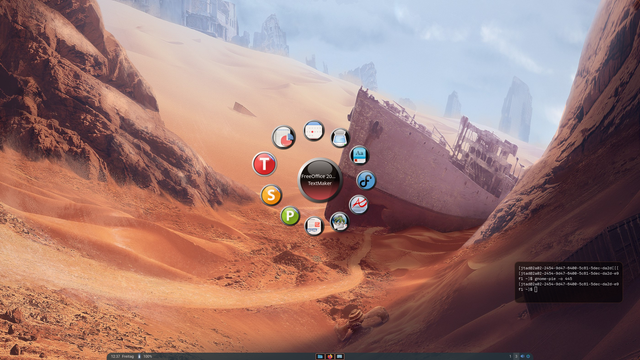Click the blue Fedora logo slice
Viewport: 640px width, 360px height.
click(x=366, y=180)
